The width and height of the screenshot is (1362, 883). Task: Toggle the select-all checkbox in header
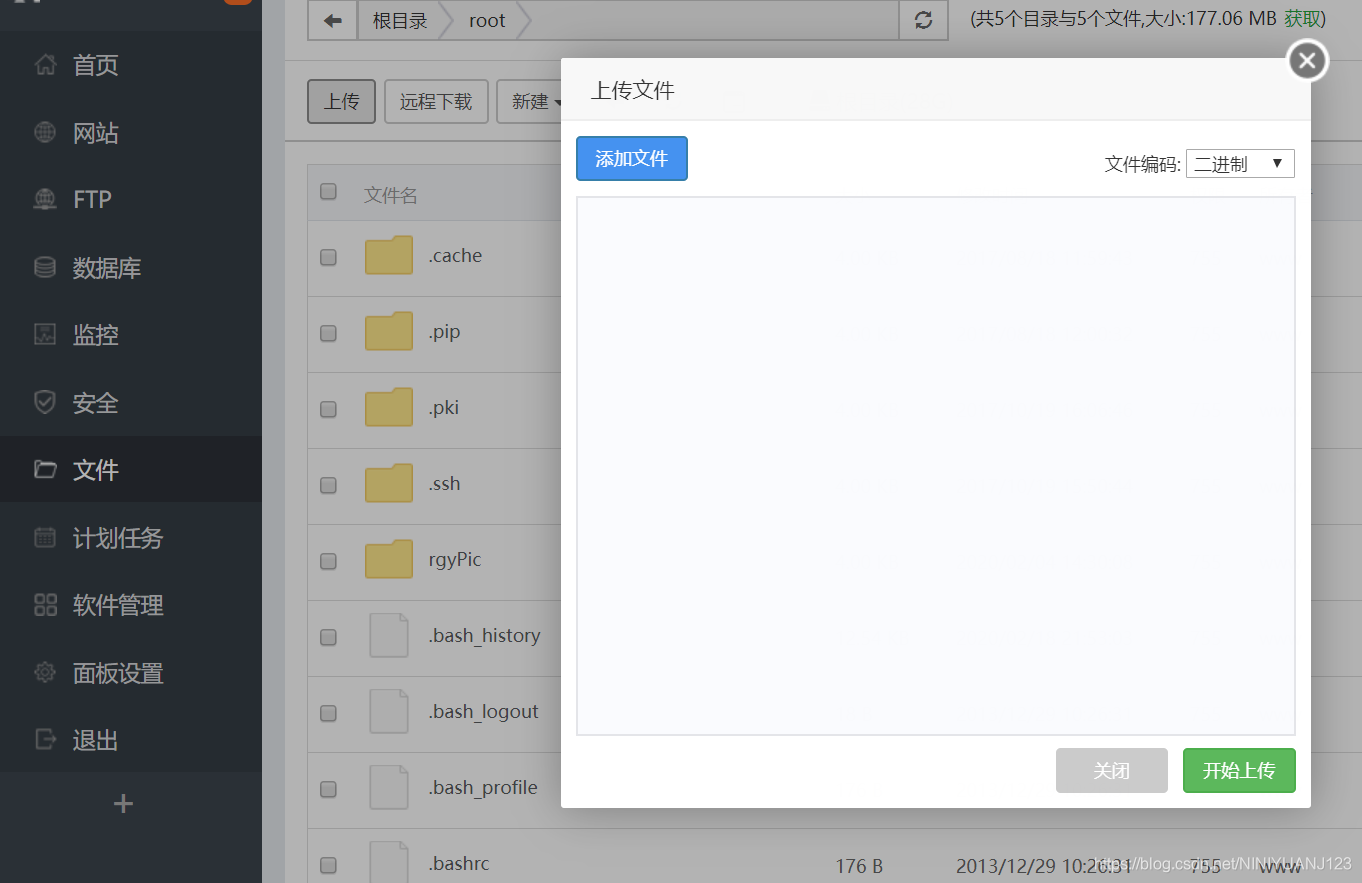328,192
